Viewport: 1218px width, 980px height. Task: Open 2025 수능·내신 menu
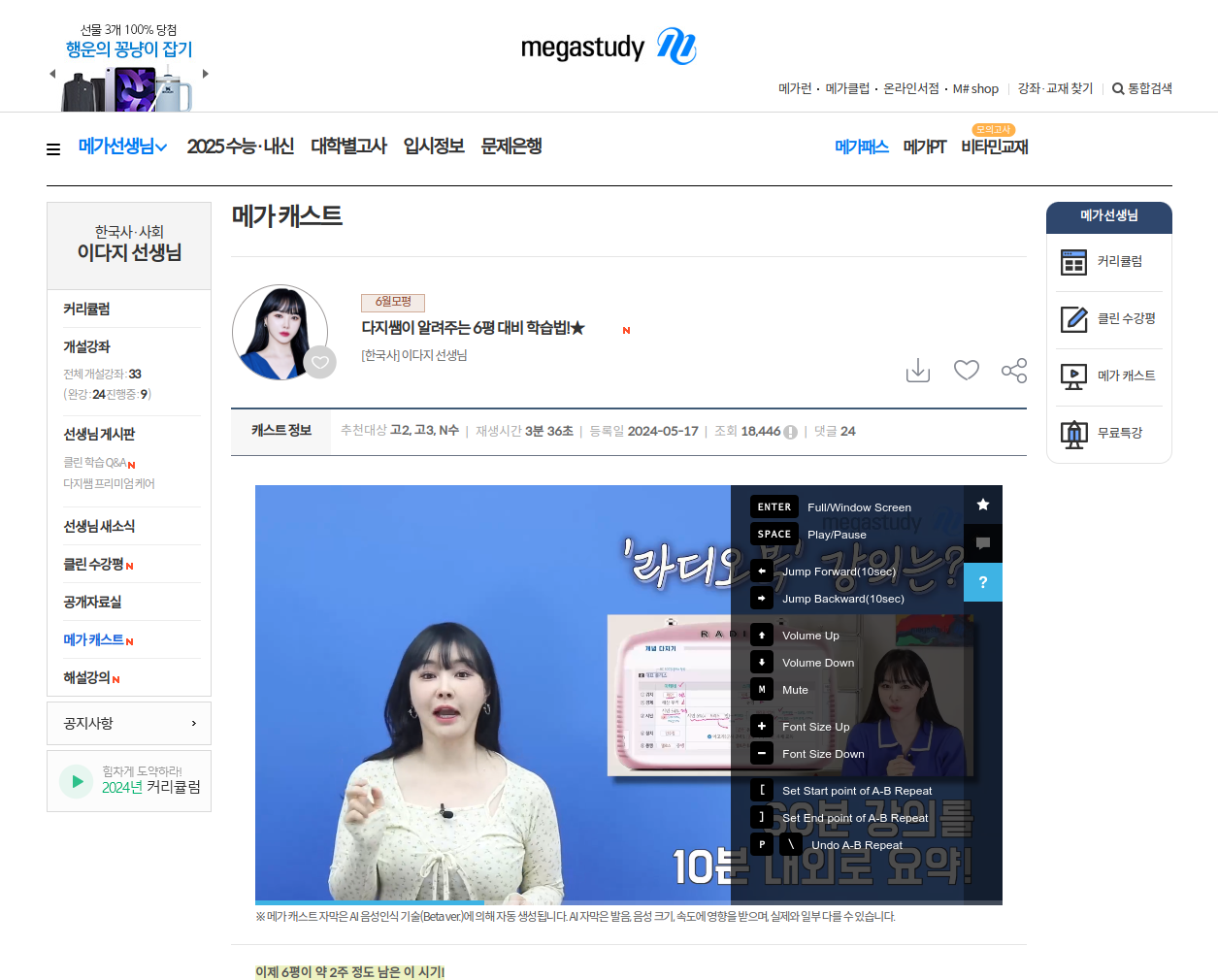(240, 147)
